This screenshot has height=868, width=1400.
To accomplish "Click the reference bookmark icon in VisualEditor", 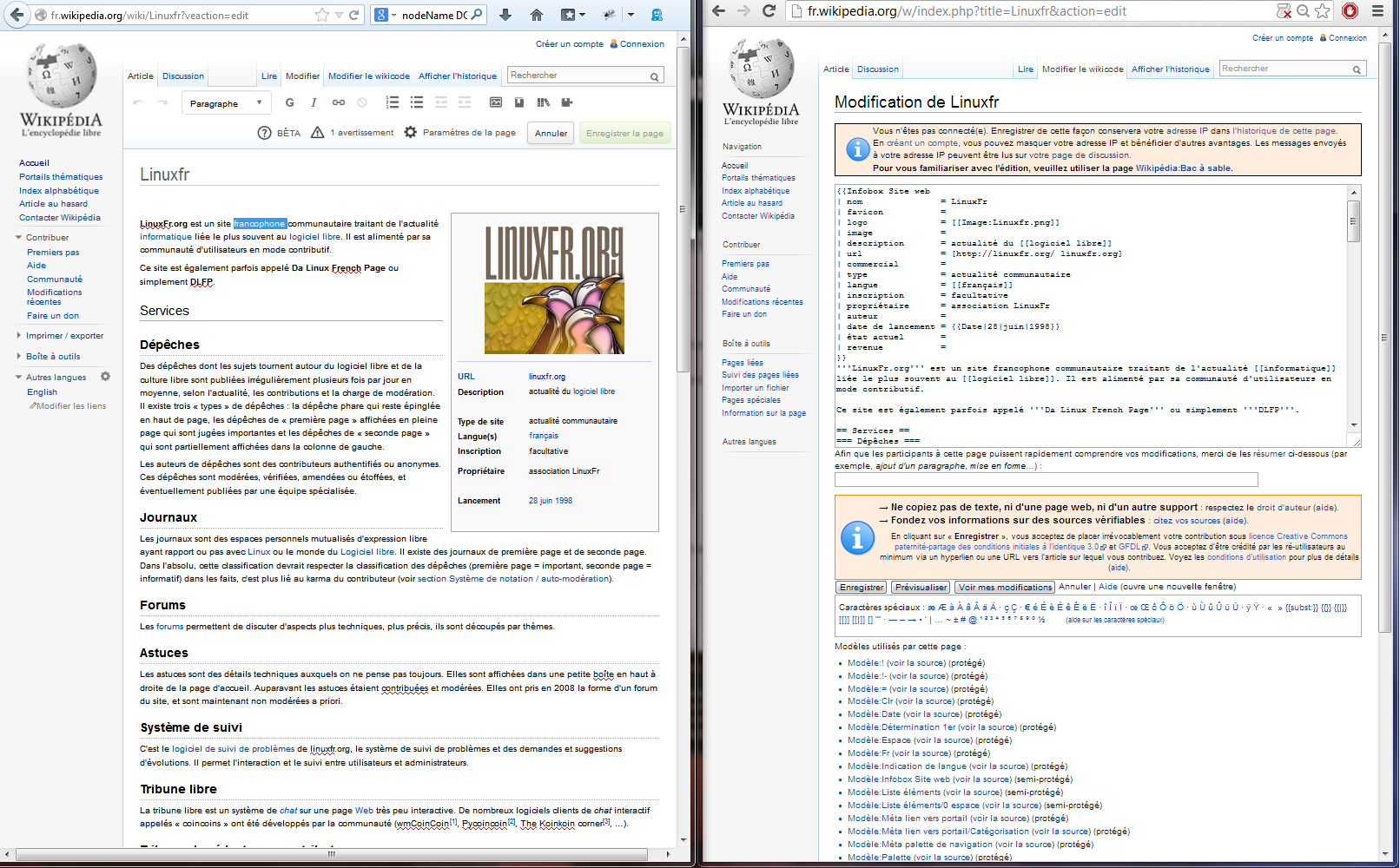I will (519, 102).
